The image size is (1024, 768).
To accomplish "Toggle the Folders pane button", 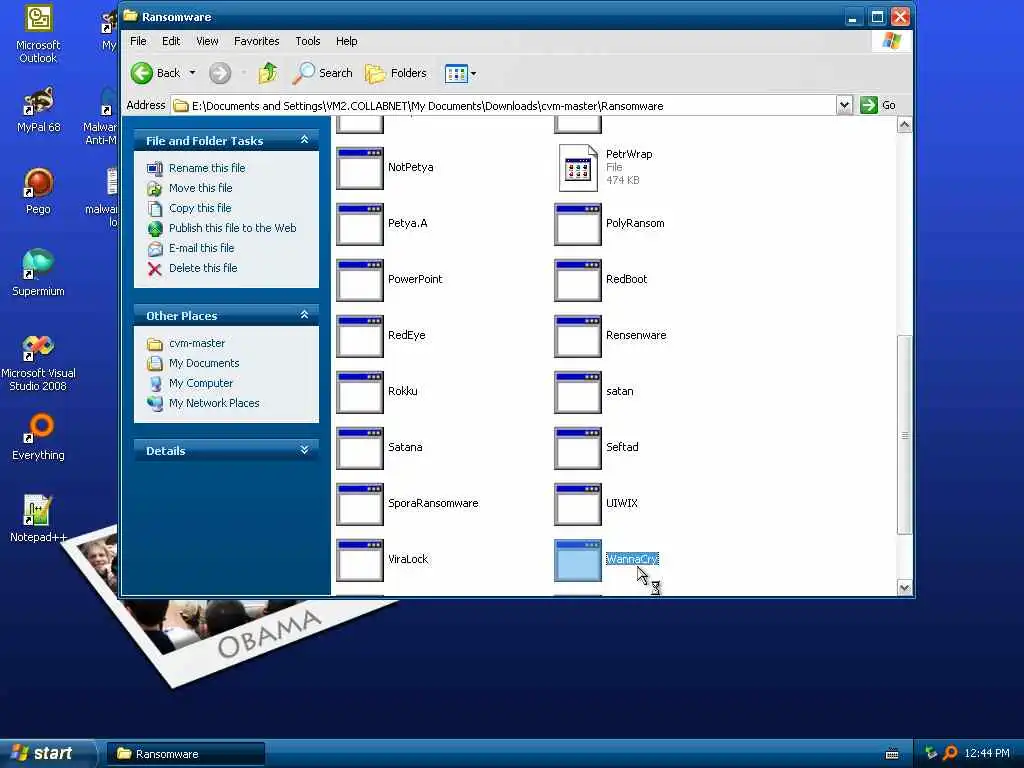I will click(395, 73).
